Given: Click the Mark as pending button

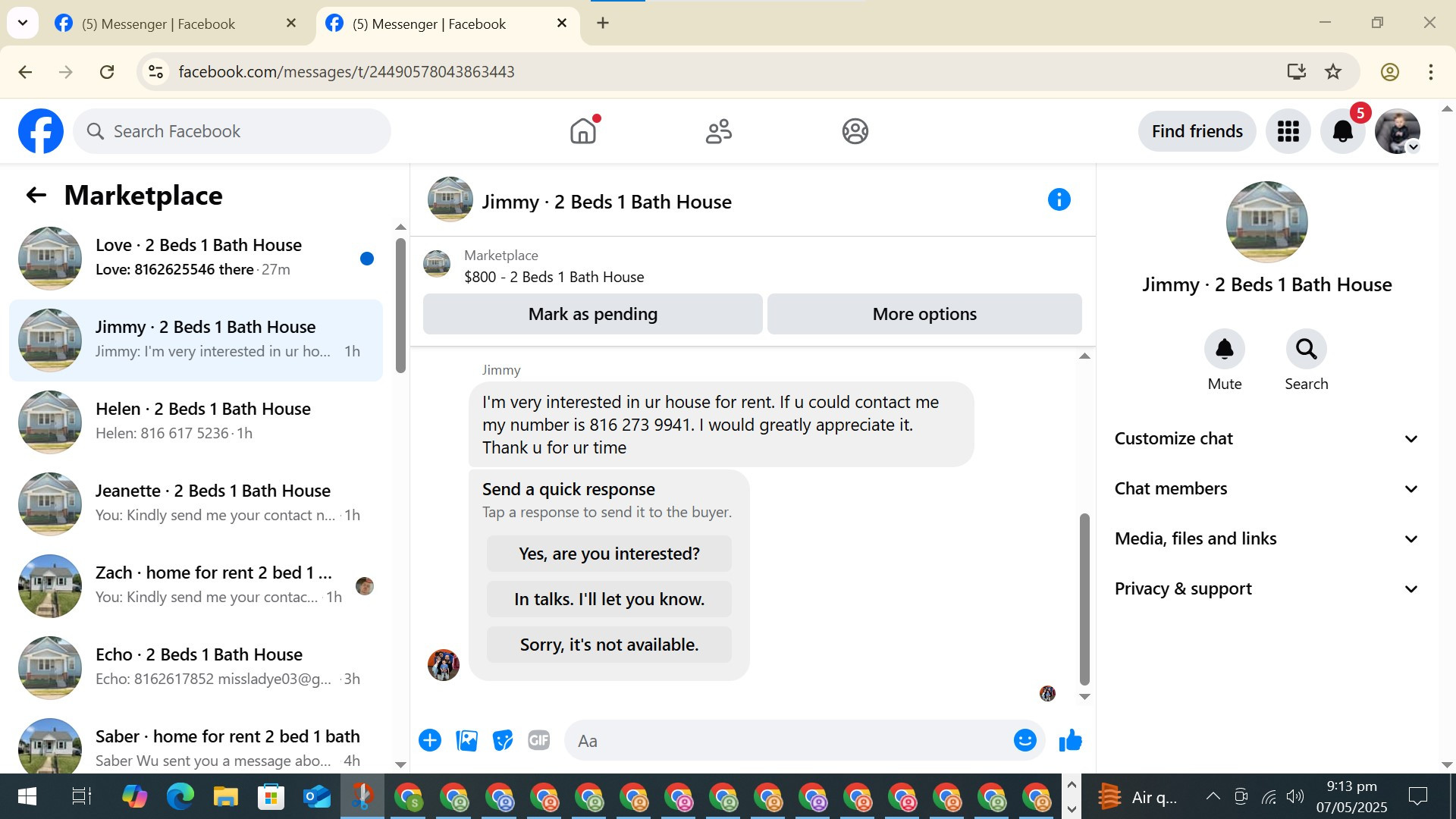Looking at the screenshot, I should click(592, 314).
